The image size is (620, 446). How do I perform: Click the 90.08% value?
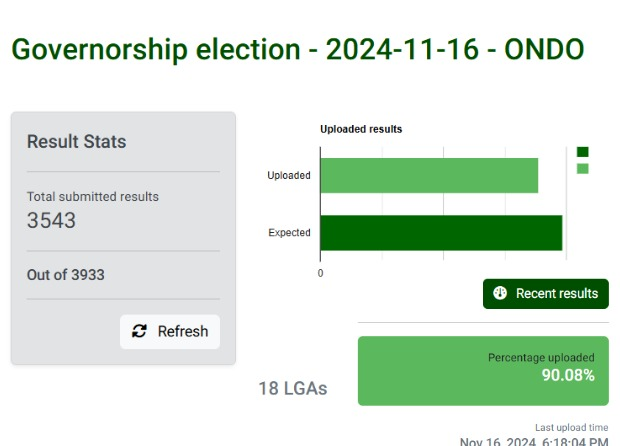pos(568,375)
